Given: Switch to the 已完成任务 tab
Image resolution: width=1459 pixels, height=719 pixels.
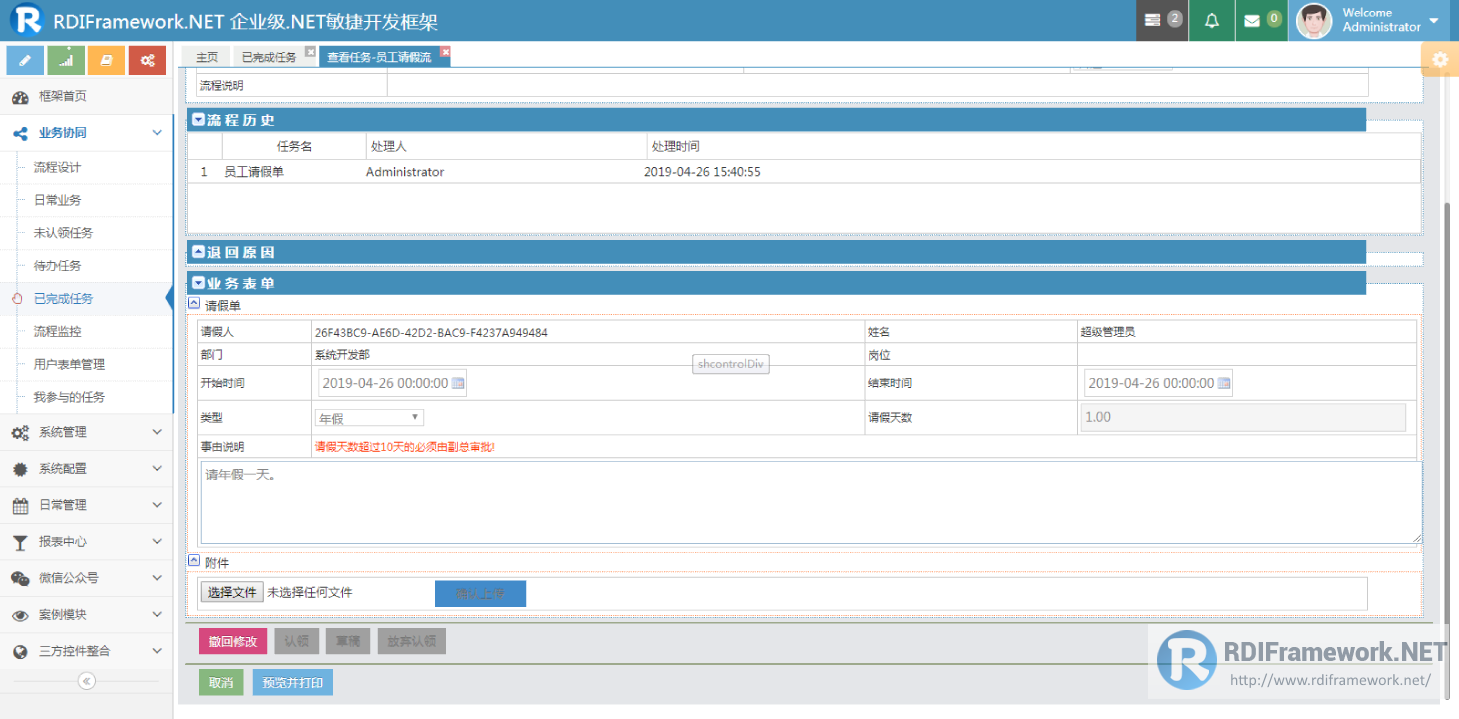Looking at the screenshot, I should 269,58.
